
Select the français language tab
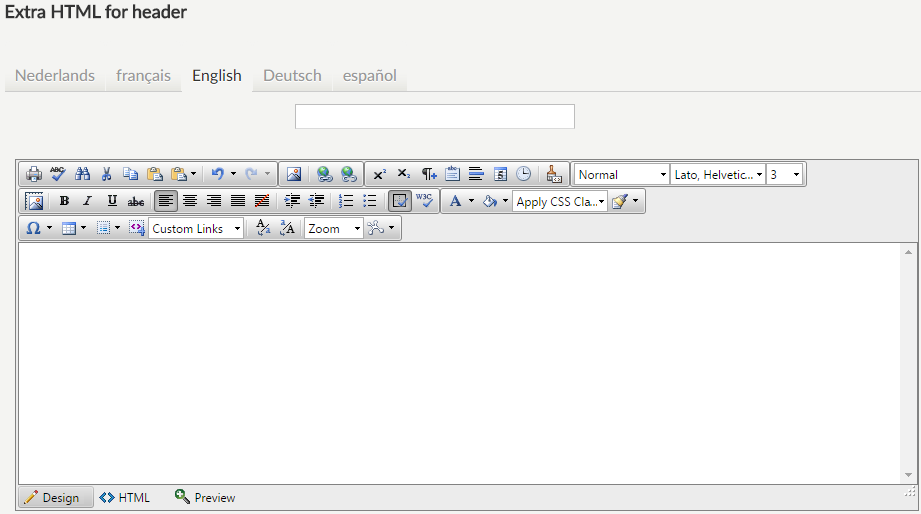point(143,76)
